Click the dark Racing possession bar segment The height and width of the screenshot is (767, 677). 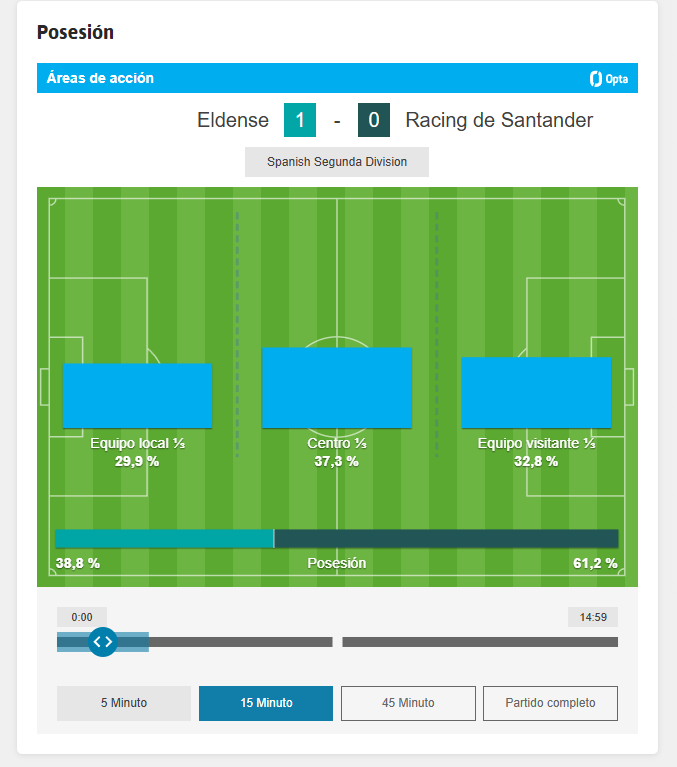click(447, 539)
